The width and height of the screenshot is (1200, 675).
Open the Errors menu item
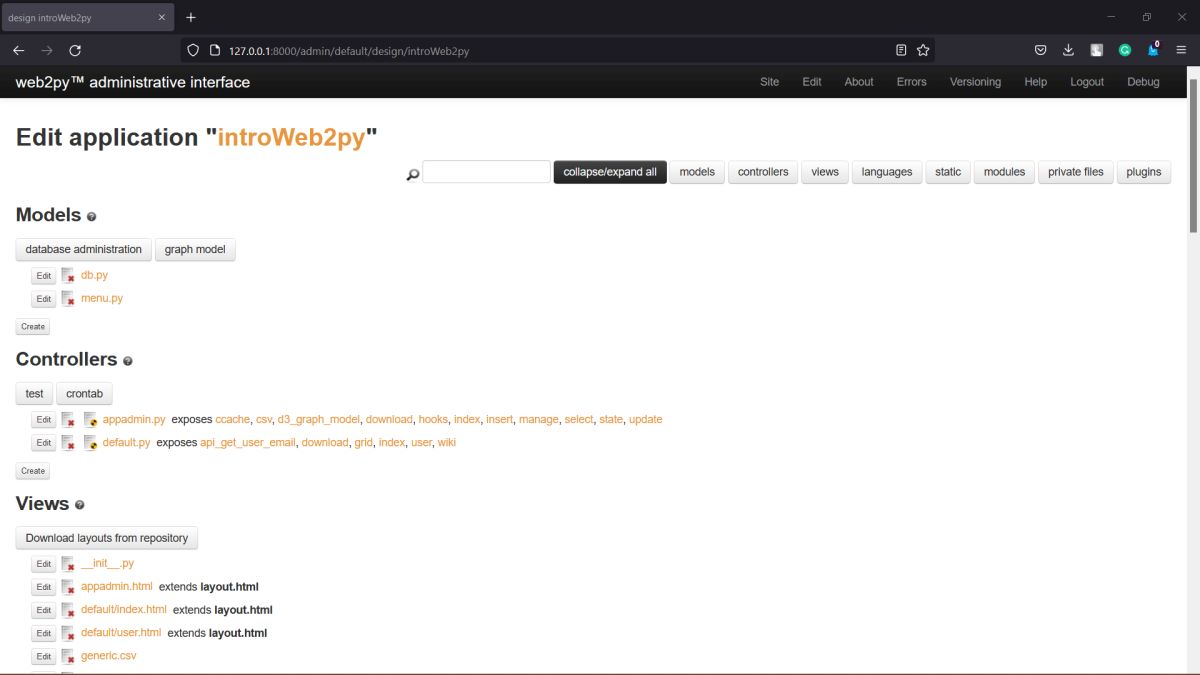pos(912,82)
